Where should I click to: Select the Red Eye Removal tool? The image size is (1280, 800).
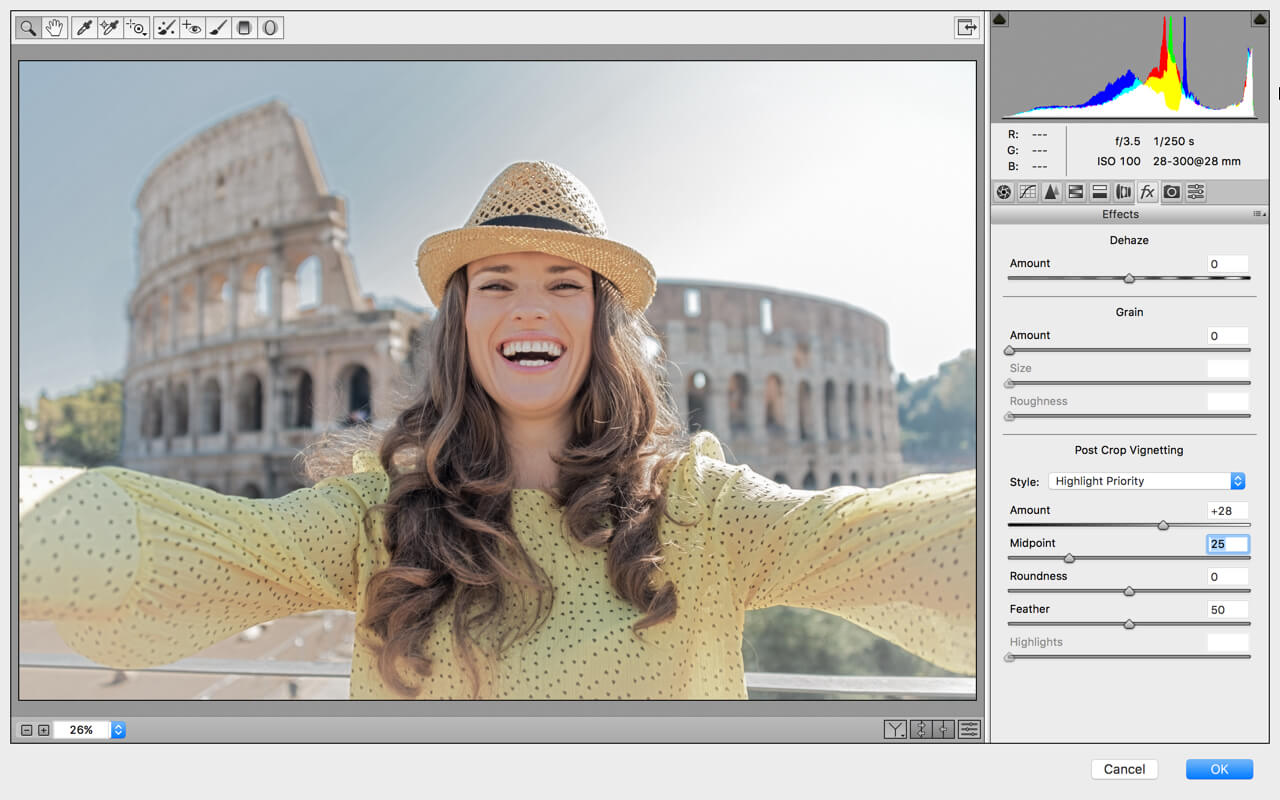point(192,28)
